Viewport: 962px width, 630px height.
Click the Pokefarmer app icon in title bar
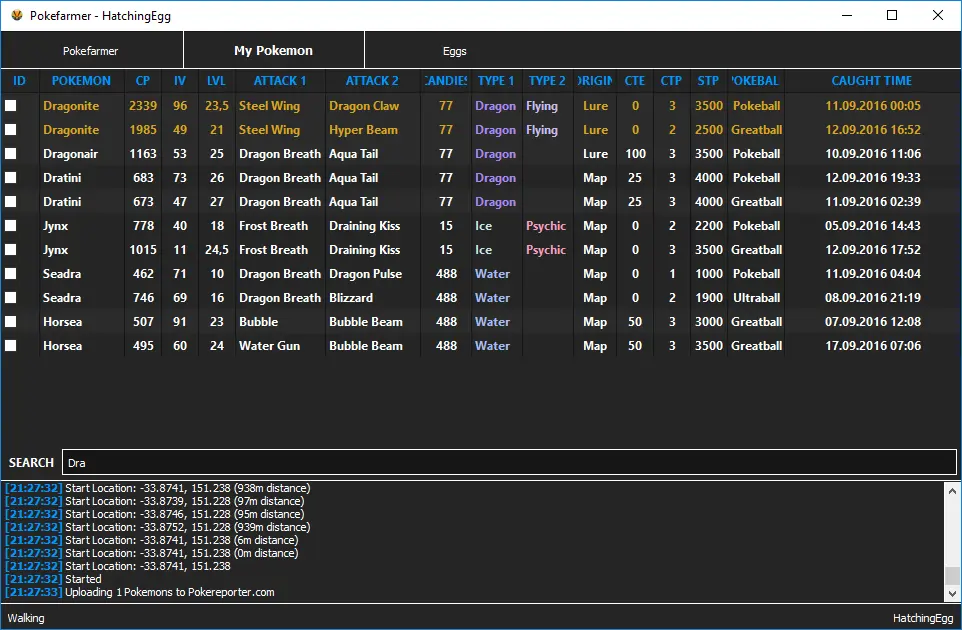pos(17,15)
